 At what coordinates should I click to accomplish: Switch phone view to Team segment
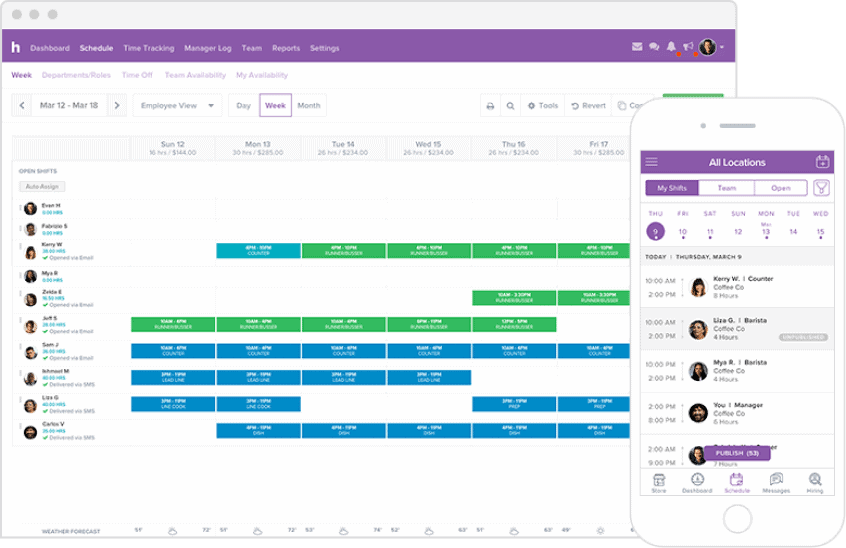click(726, 188)
